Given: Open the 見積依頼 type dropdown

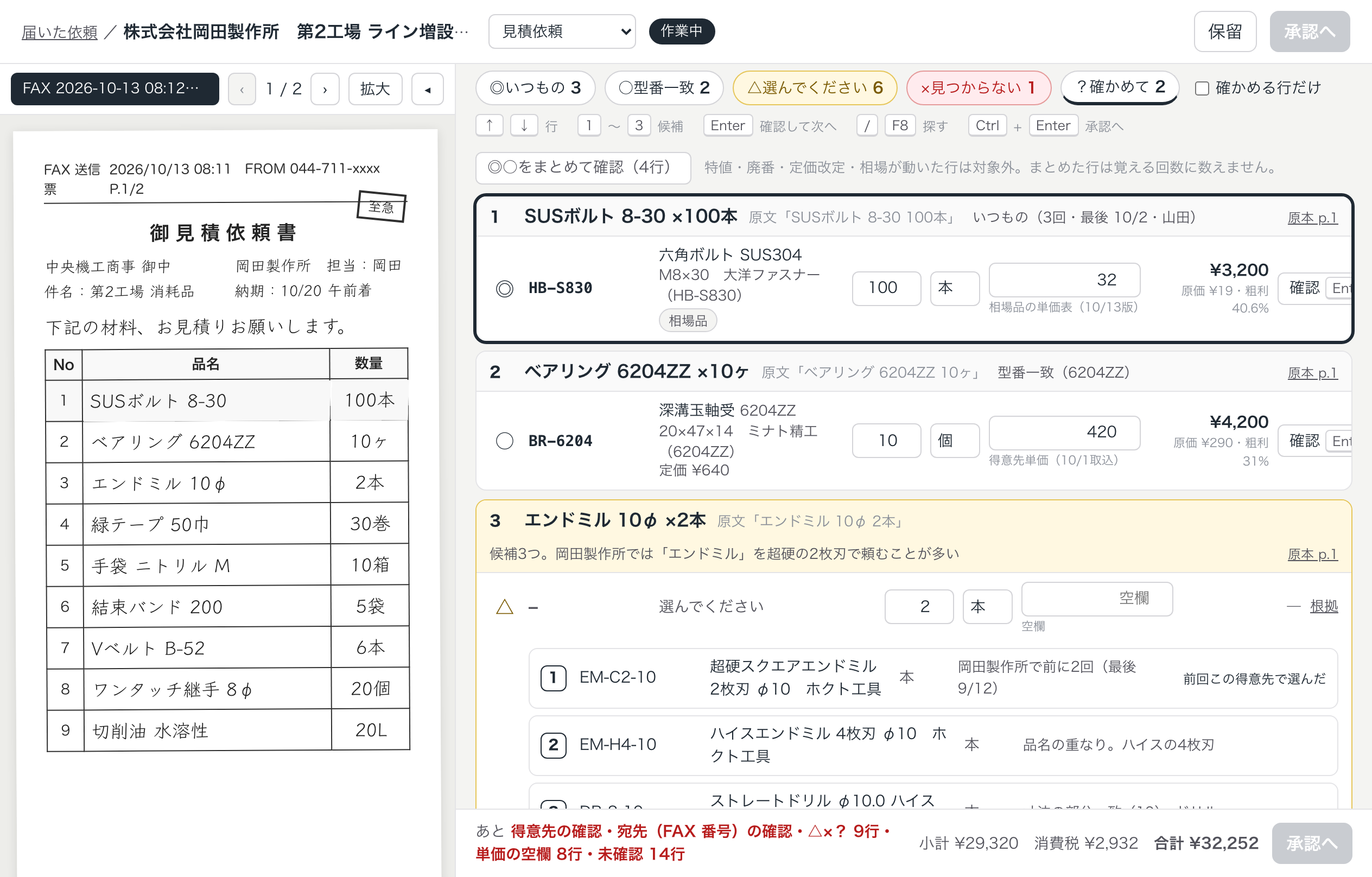Looking at the screenshot, I should [562, 31].
